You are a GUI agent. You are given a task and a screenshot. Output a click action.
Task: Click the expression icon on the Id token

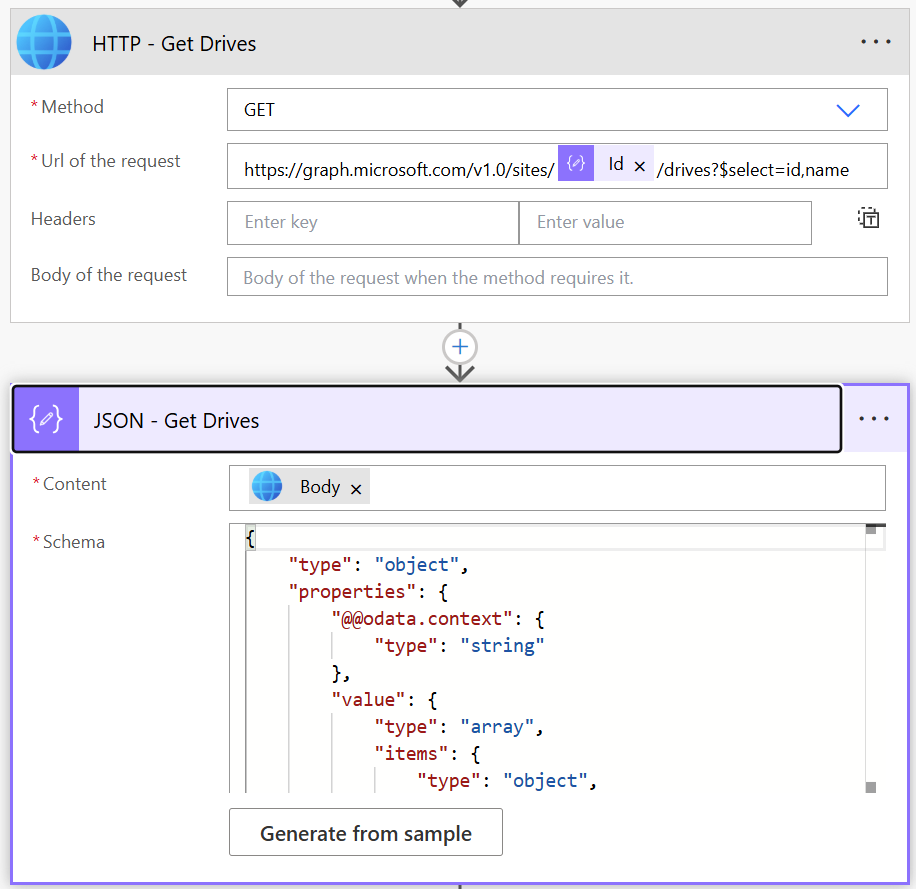[575, 163]
